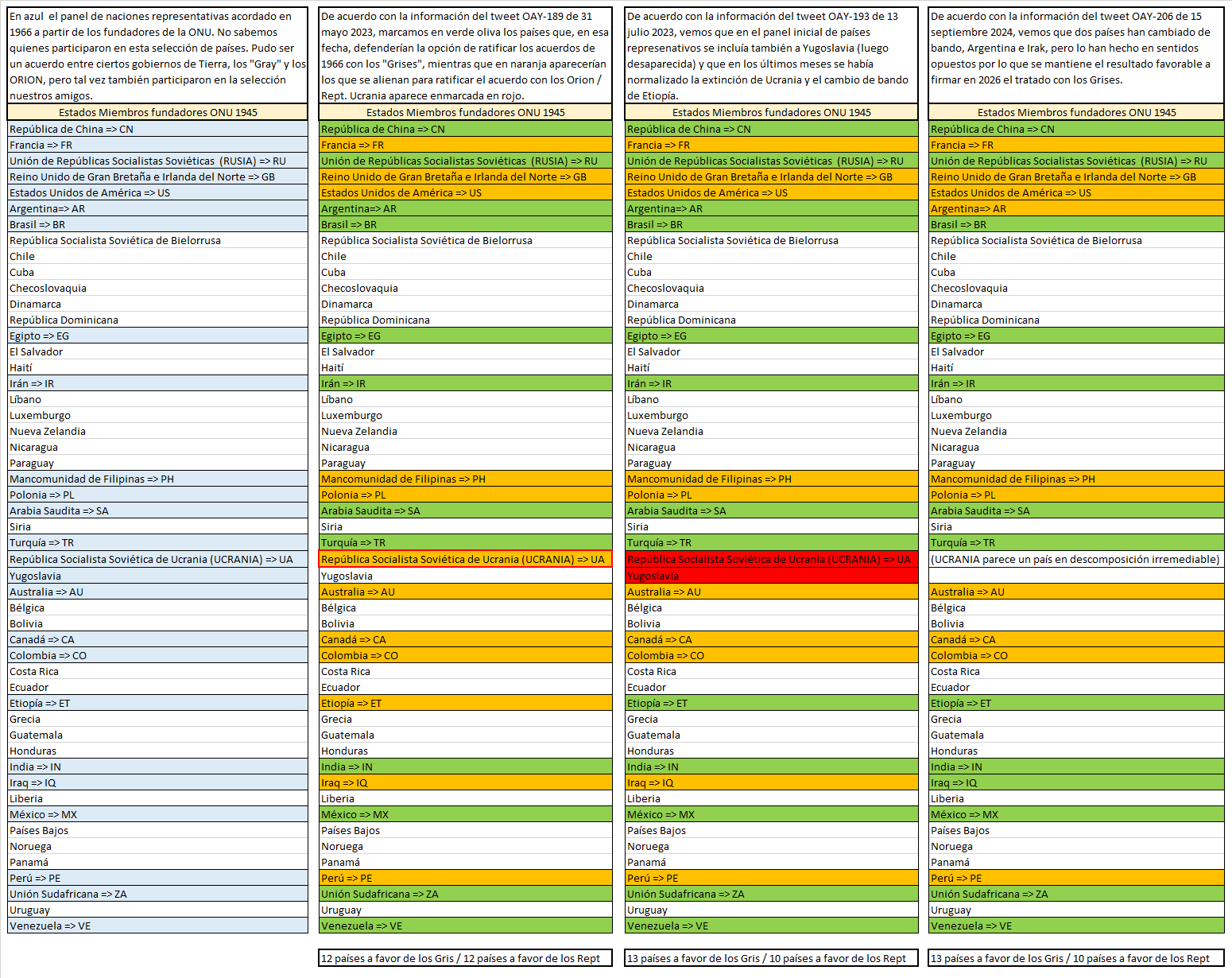
Task: Click the 'UCRANIA parece un país en descomposición' cell
Action: [x=1075, y=559]
